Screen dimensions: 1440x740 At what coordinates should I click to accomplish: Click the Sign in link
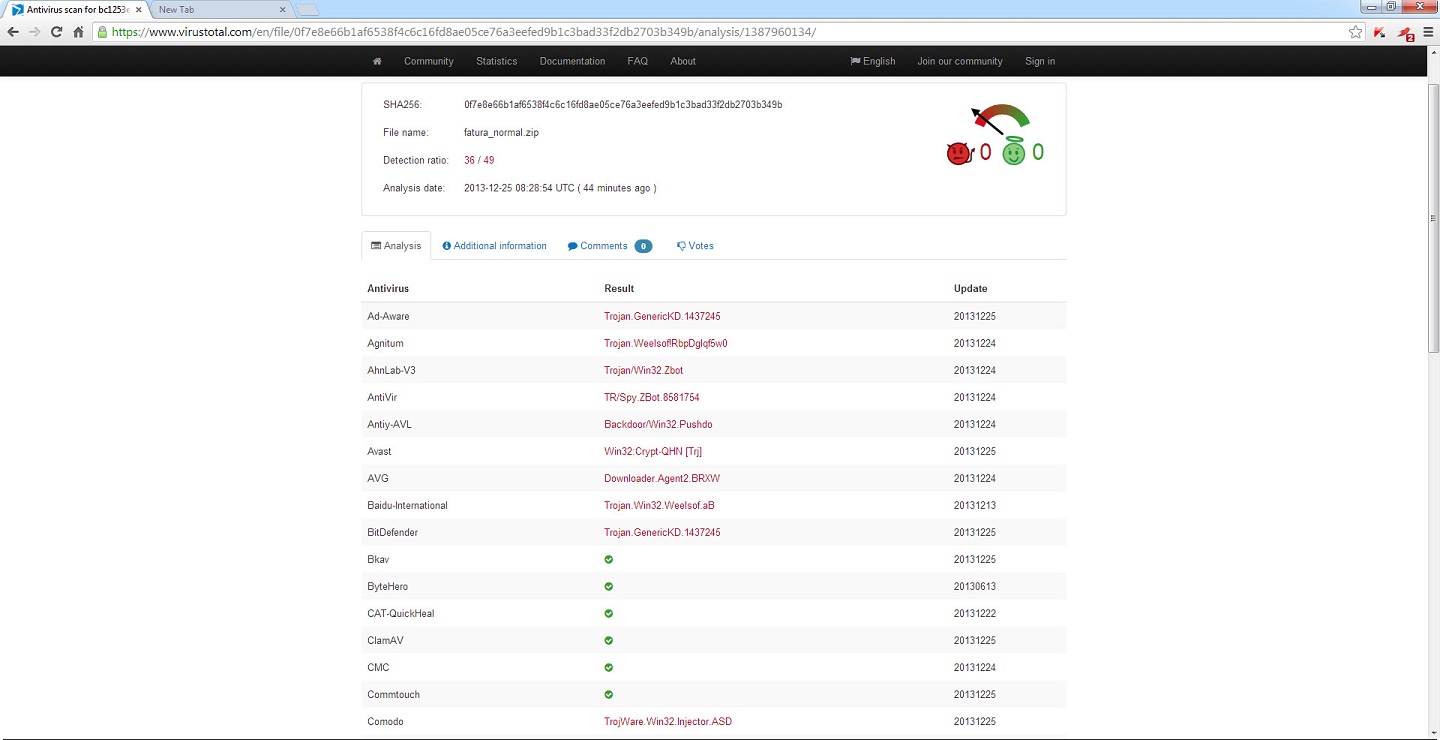[x=1040, y=61]
